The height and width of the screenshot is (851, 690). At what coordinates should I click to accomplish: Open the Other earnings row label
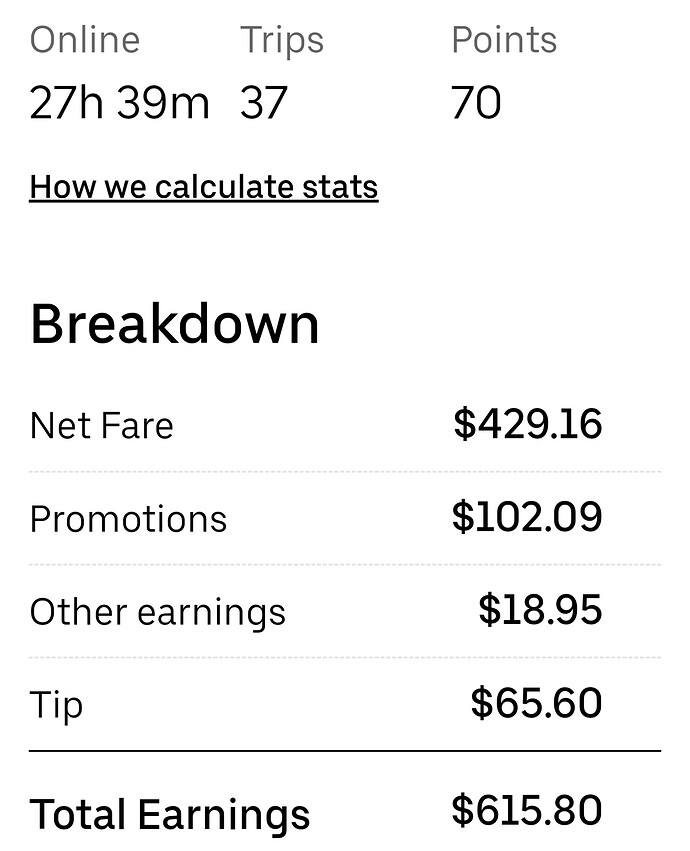(158, 612)
